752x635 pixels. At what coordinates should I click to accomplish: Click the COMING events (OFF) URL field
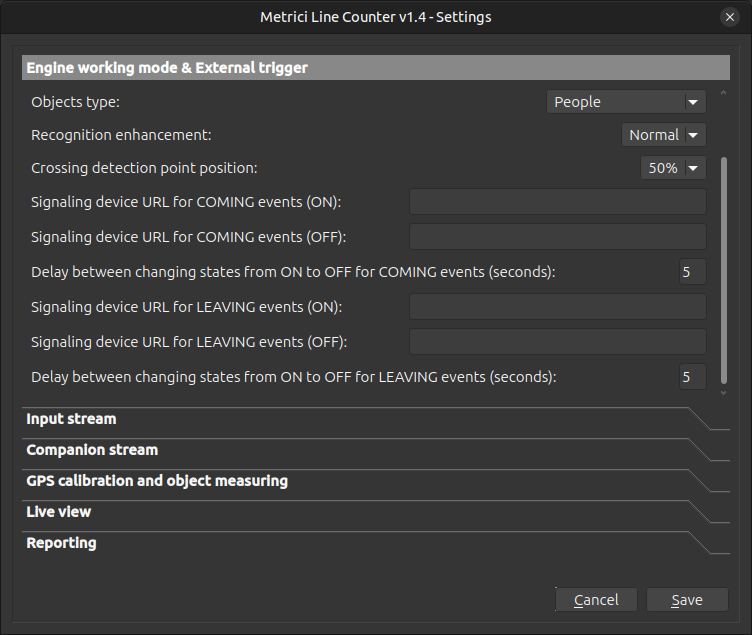[557, 236]
